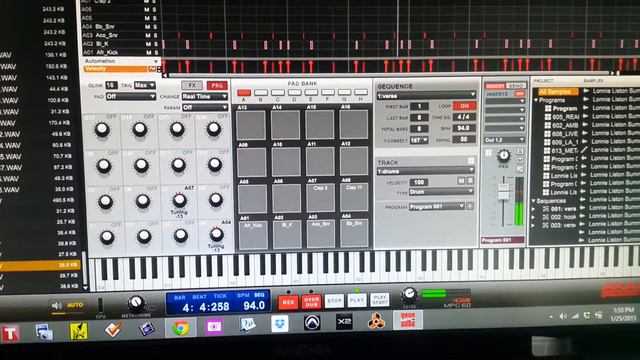The height and width of the screenshot is (360, 640).
Task: Collapse the Sequences tree section
Action: point(533,201)
